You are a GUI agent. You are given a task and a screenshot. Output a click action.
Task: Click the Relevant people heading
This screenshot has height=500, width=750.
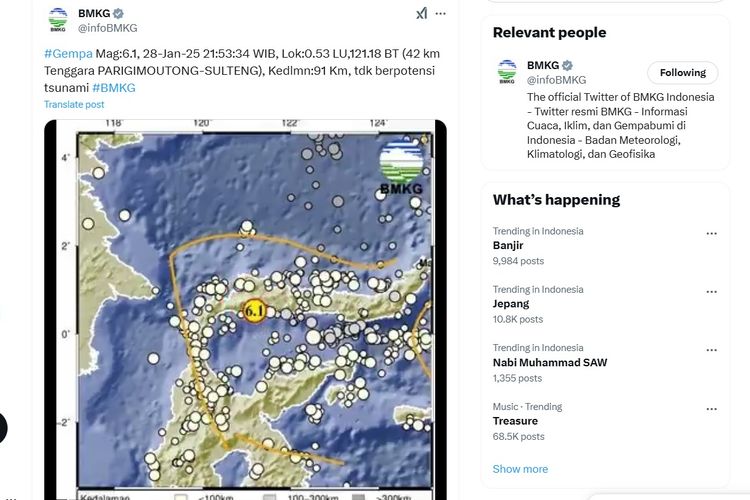[x=549, y=33]
